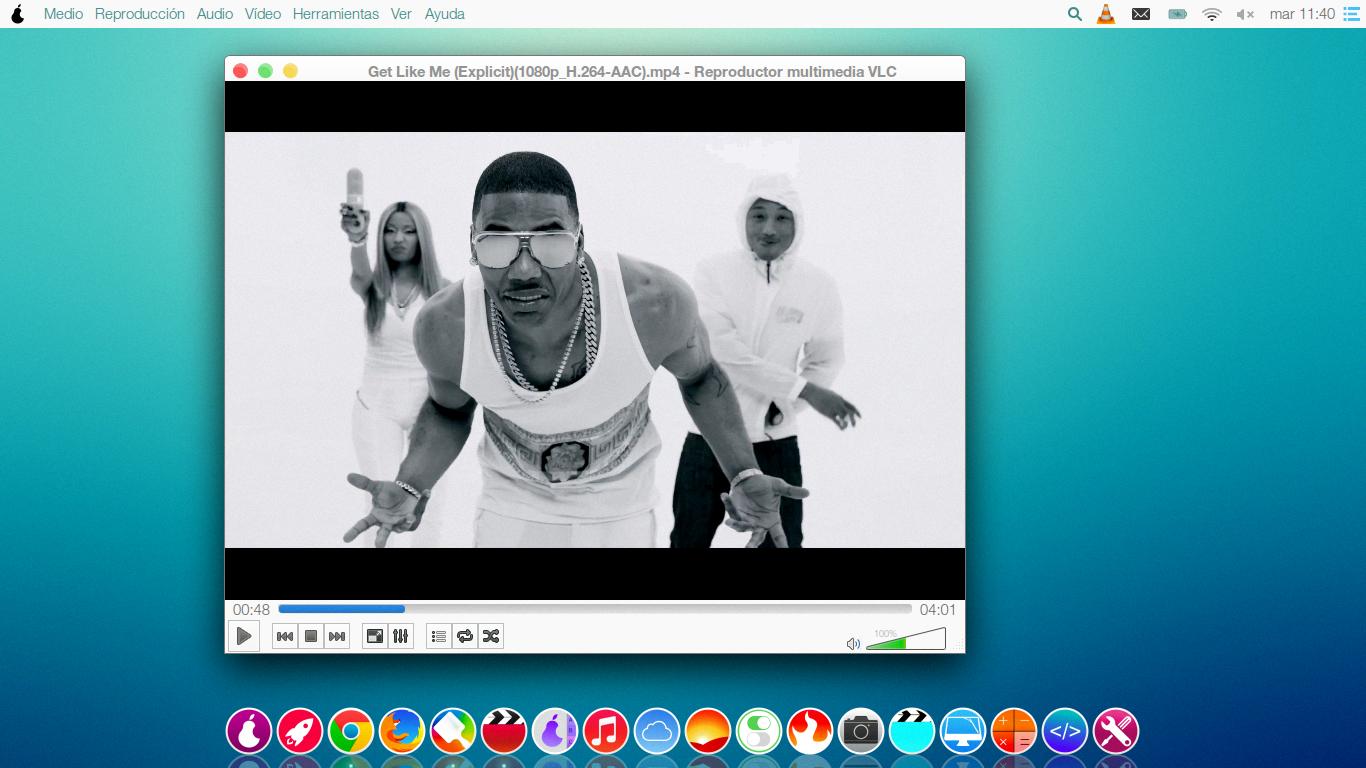The width and height of the screenshot is (1366, 768).
Task: Open the extended settings equalizer panel
Action: (x=401, y=636)
